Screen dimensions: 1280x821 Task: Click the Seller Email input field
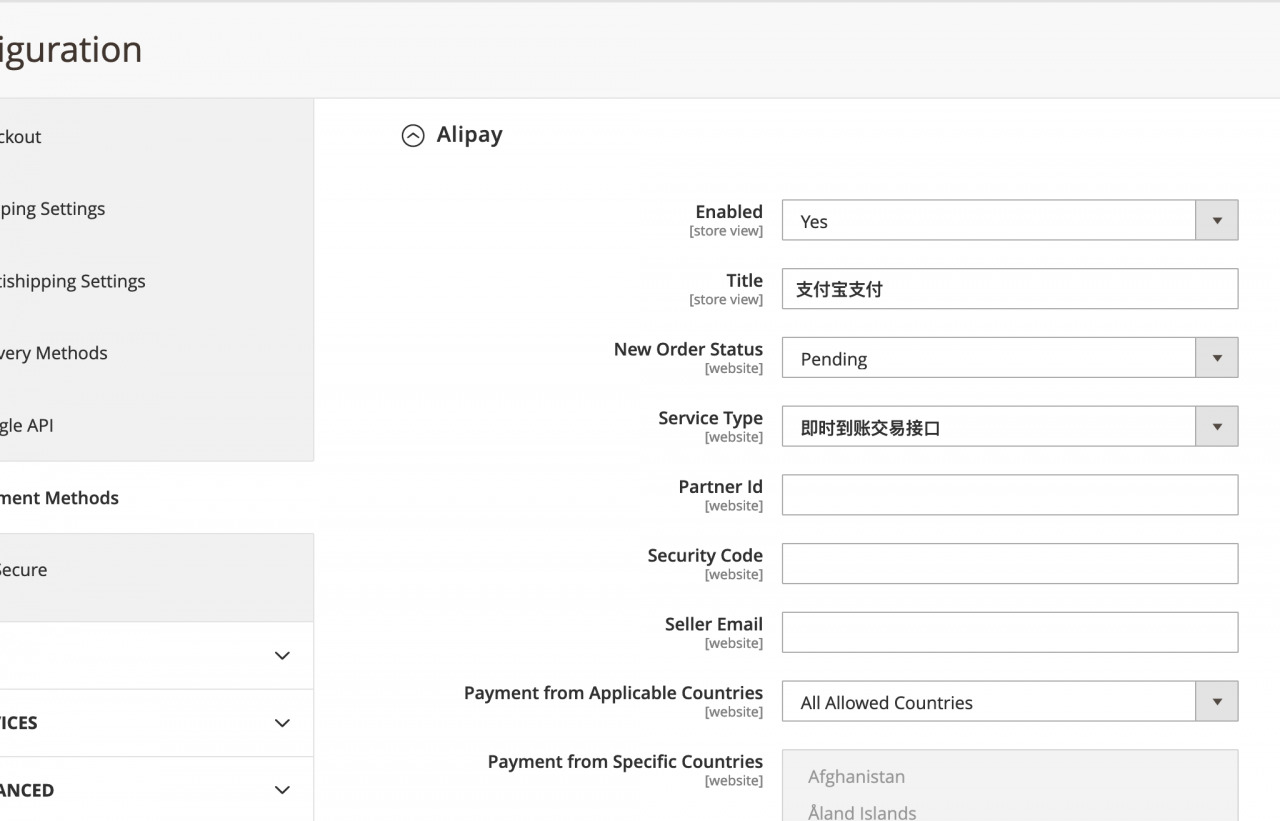[x=1009, y=633]
